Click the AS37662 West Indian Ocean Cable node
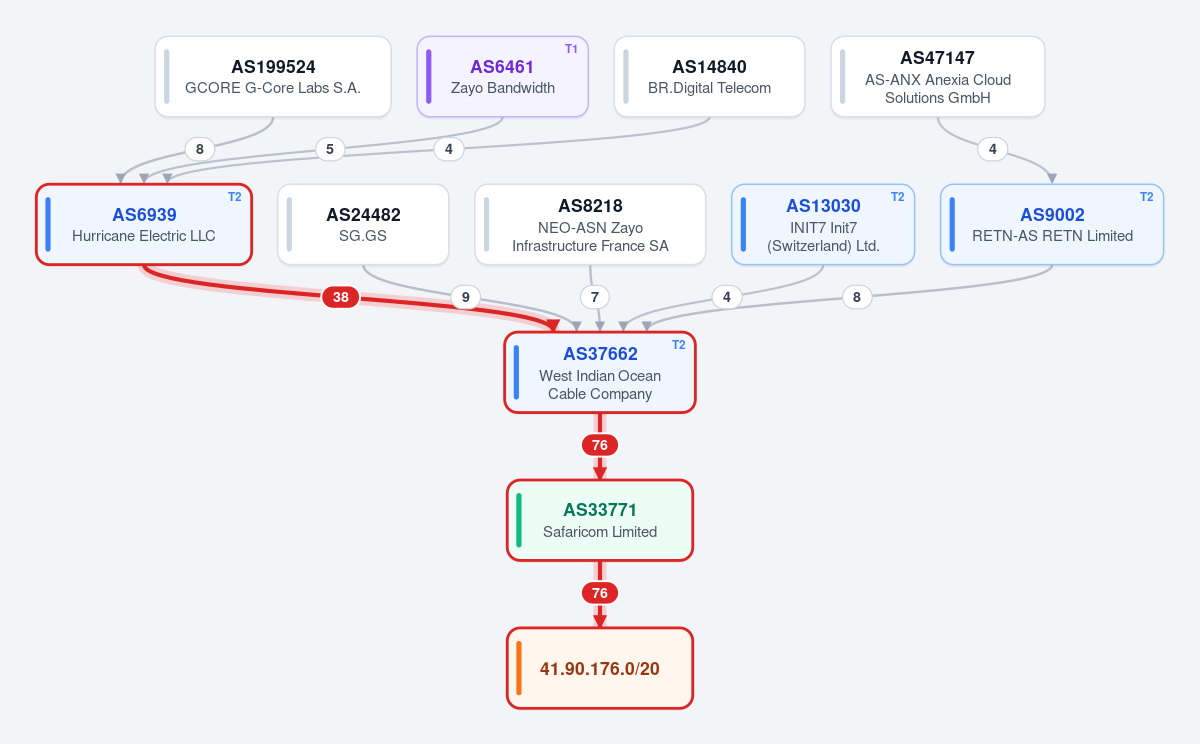 600,372
